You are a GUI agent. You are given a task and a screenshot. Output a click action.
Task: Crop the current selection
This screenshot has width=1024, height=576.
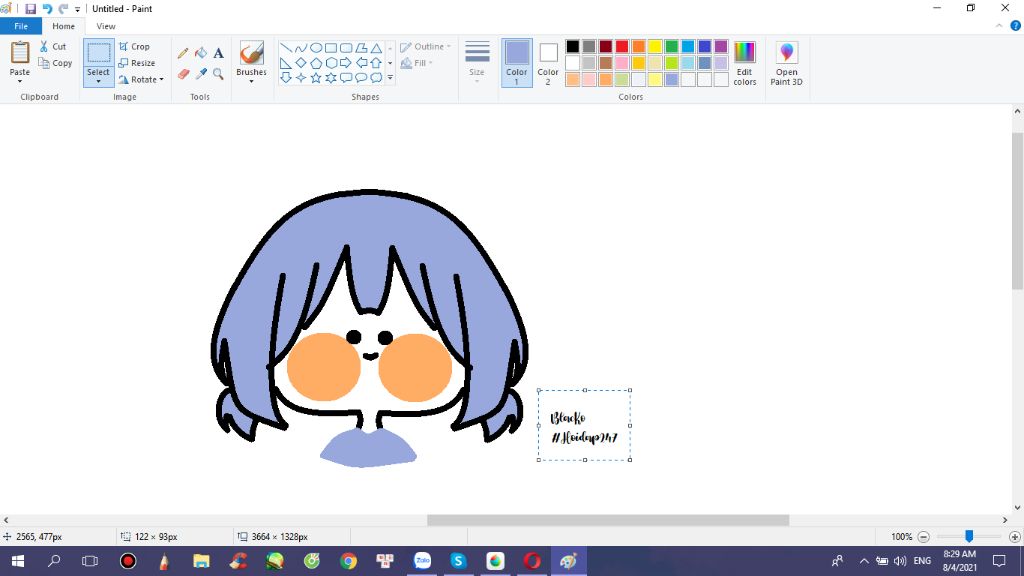133,46
